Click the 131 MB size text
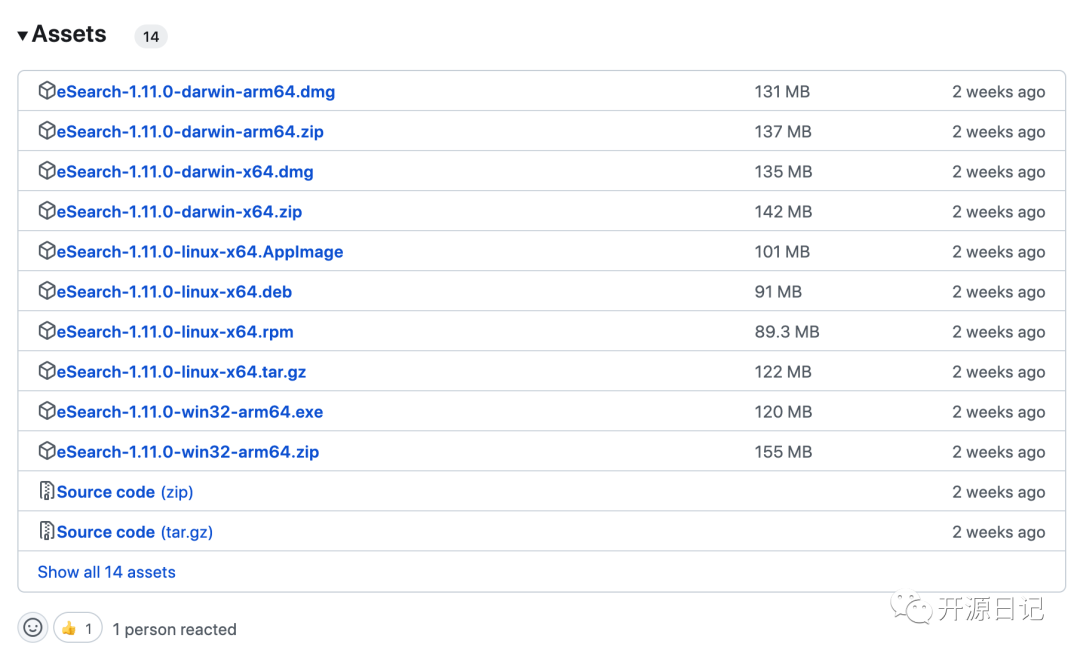 tap(782, 92)
